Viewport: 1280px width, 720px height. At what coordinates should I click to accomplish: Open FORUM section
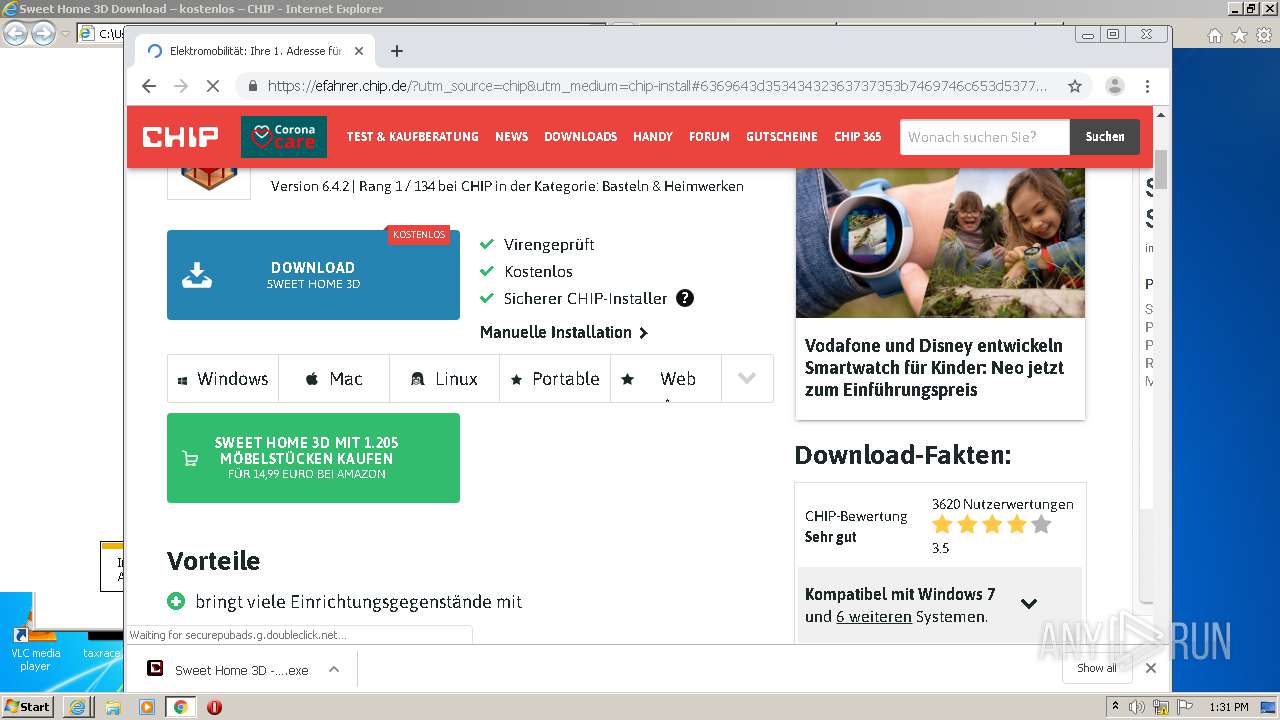click(709, 137)
